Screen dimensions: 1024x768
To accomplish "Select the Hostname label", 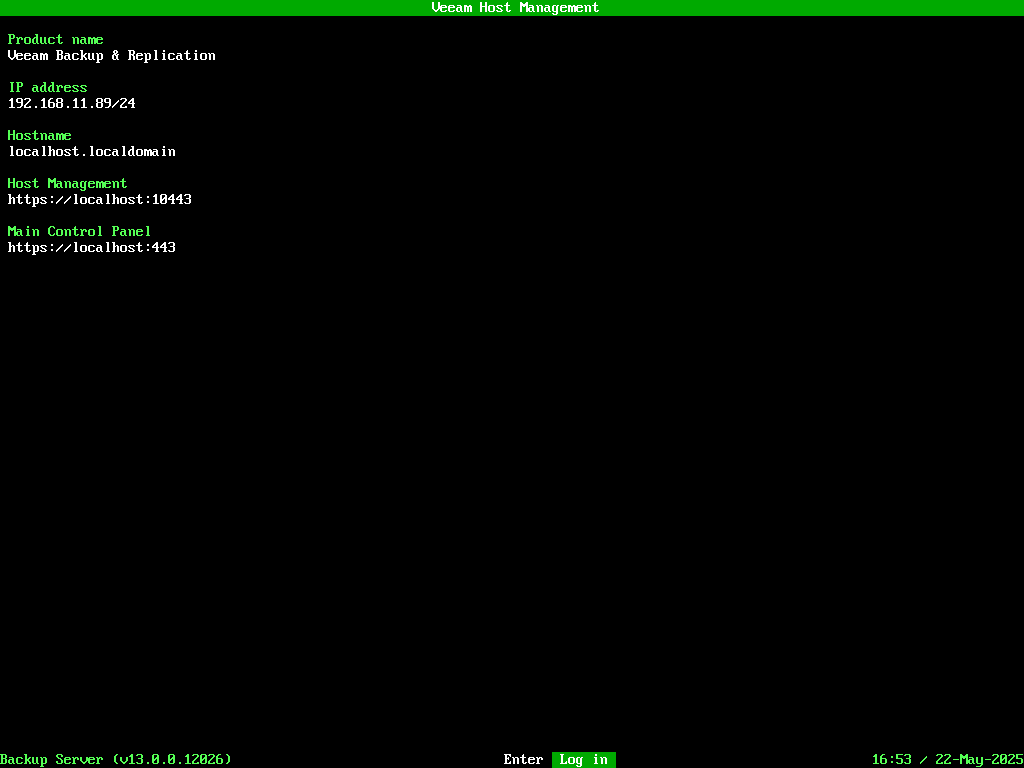I will click(x=39, y=136).
